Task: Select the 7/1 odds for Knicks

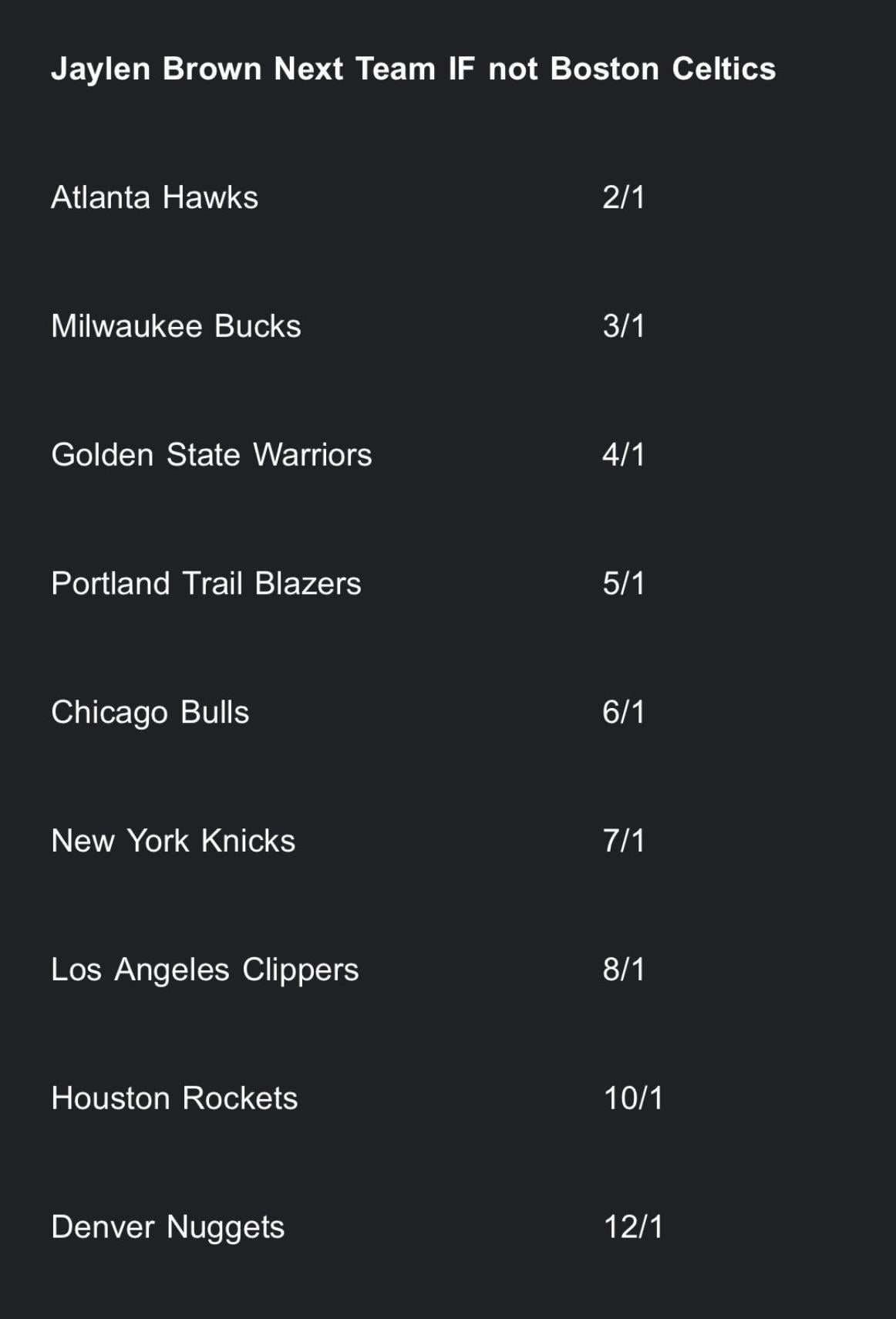Action: 623,841
